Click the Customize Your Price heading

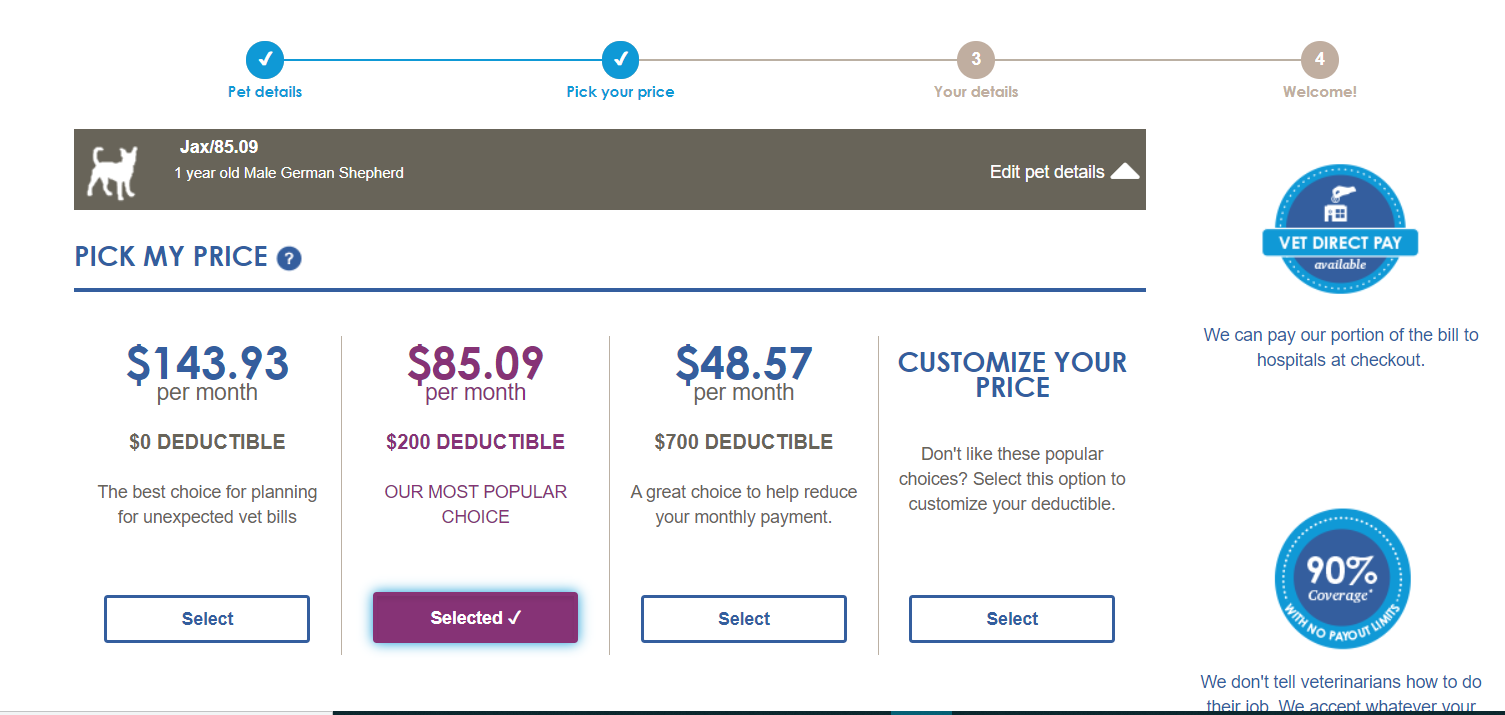(1012, 375)
